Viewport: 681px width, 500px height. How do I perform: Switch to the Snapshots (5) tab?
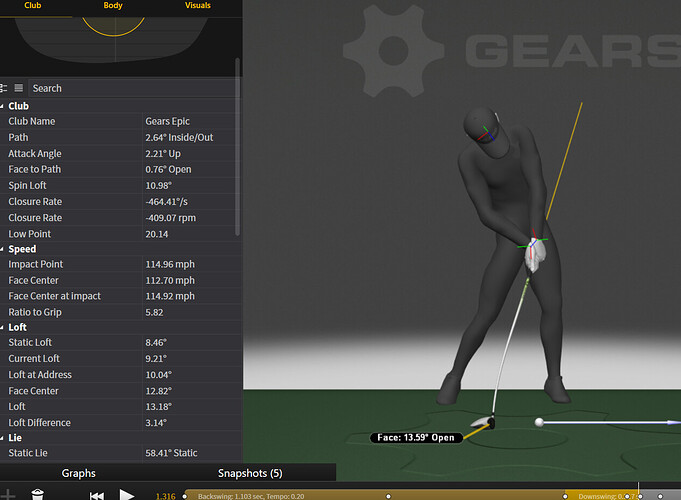pyautogui.click(x=250, y=473)
